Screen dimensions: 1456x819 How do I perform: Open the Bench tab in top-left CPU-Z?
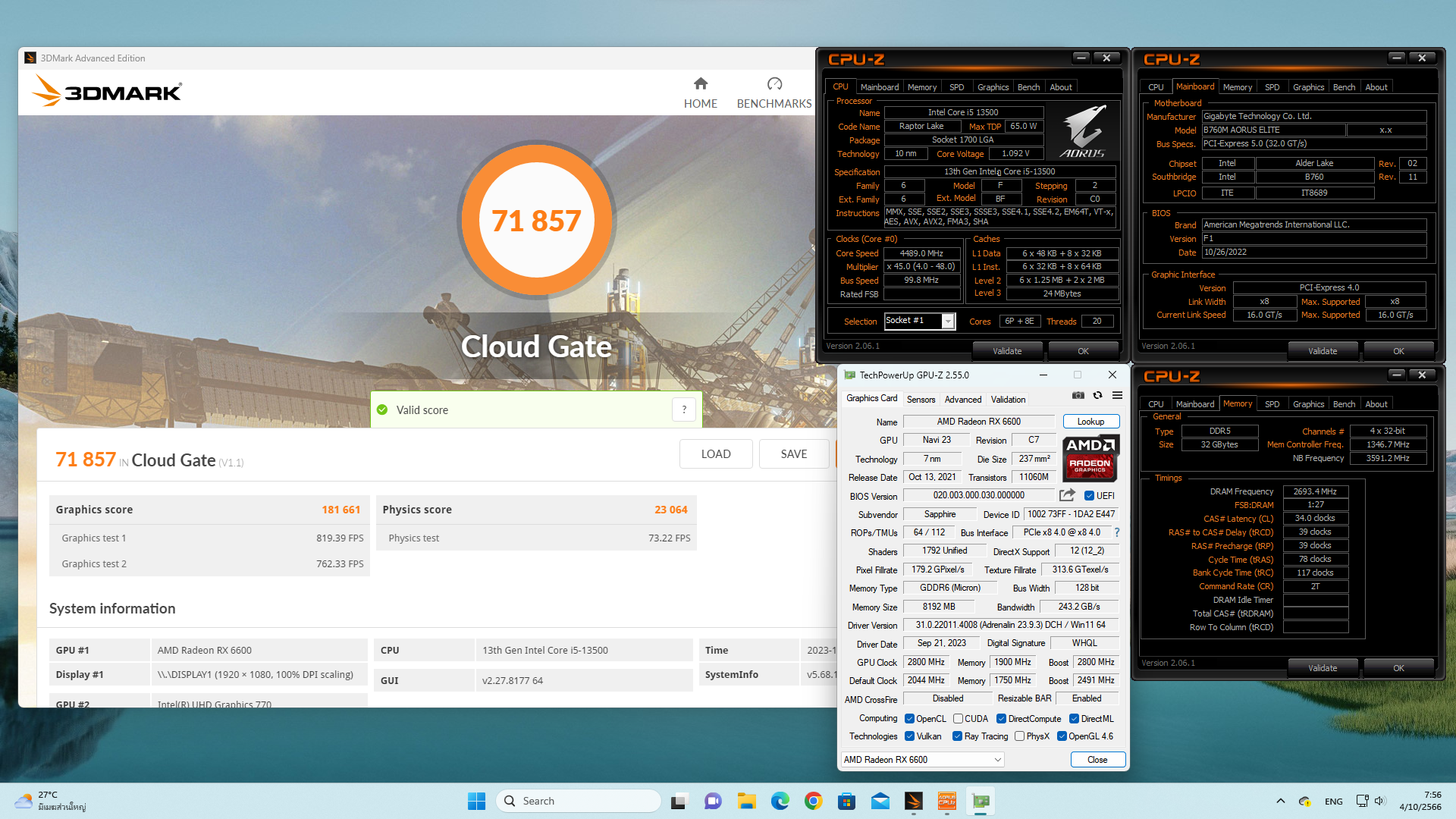coord(1028,87)
